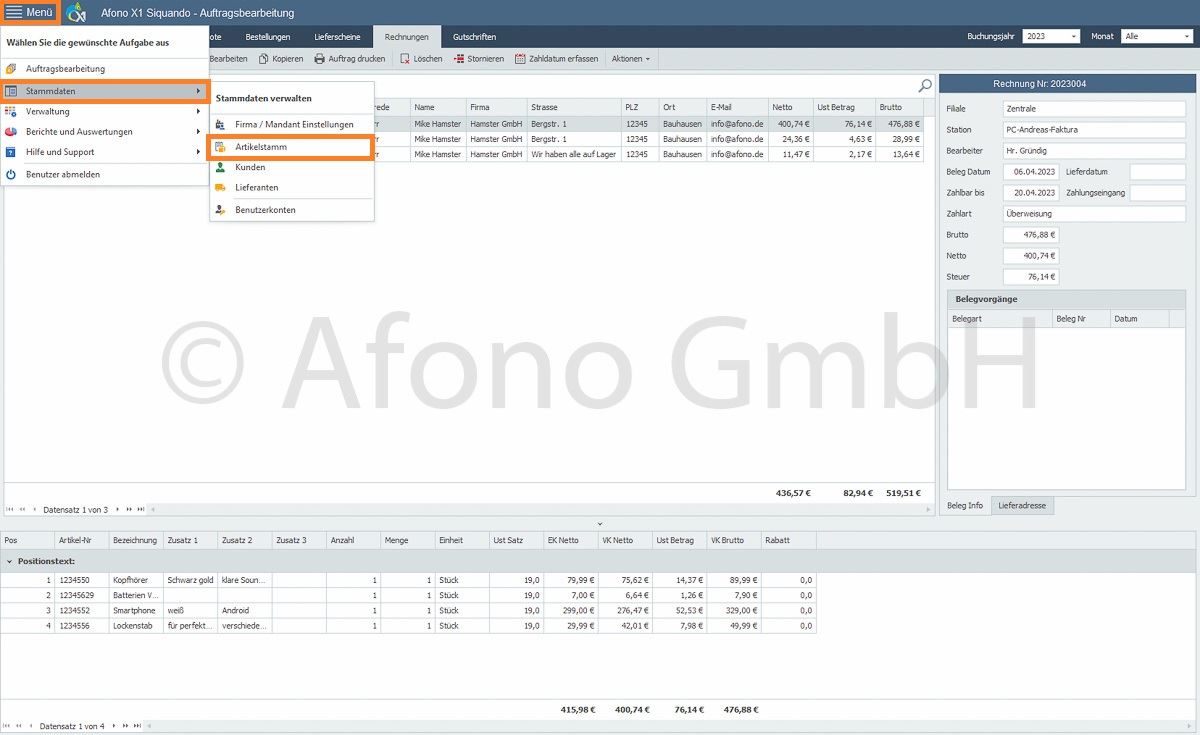
Task: Sort positions by the Artikel-Nr header
Action: coord(82,540)
